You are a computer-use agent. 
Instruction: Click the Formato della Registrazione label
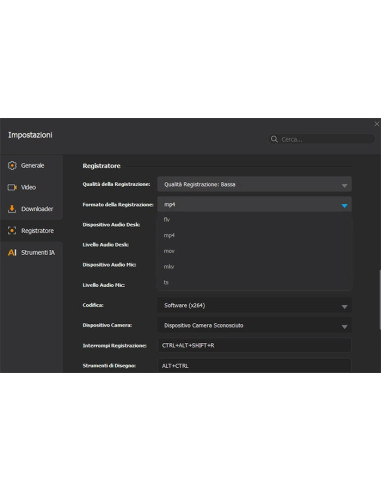tap(118, 205)
